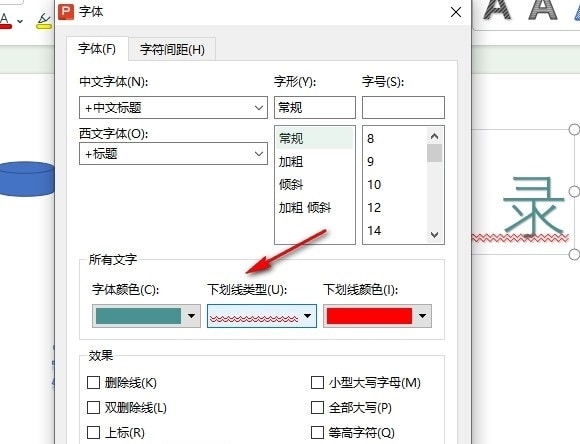Close the Font dialog with X button
The height and width of the screenshot is (444, 580).
click(456, 12)
